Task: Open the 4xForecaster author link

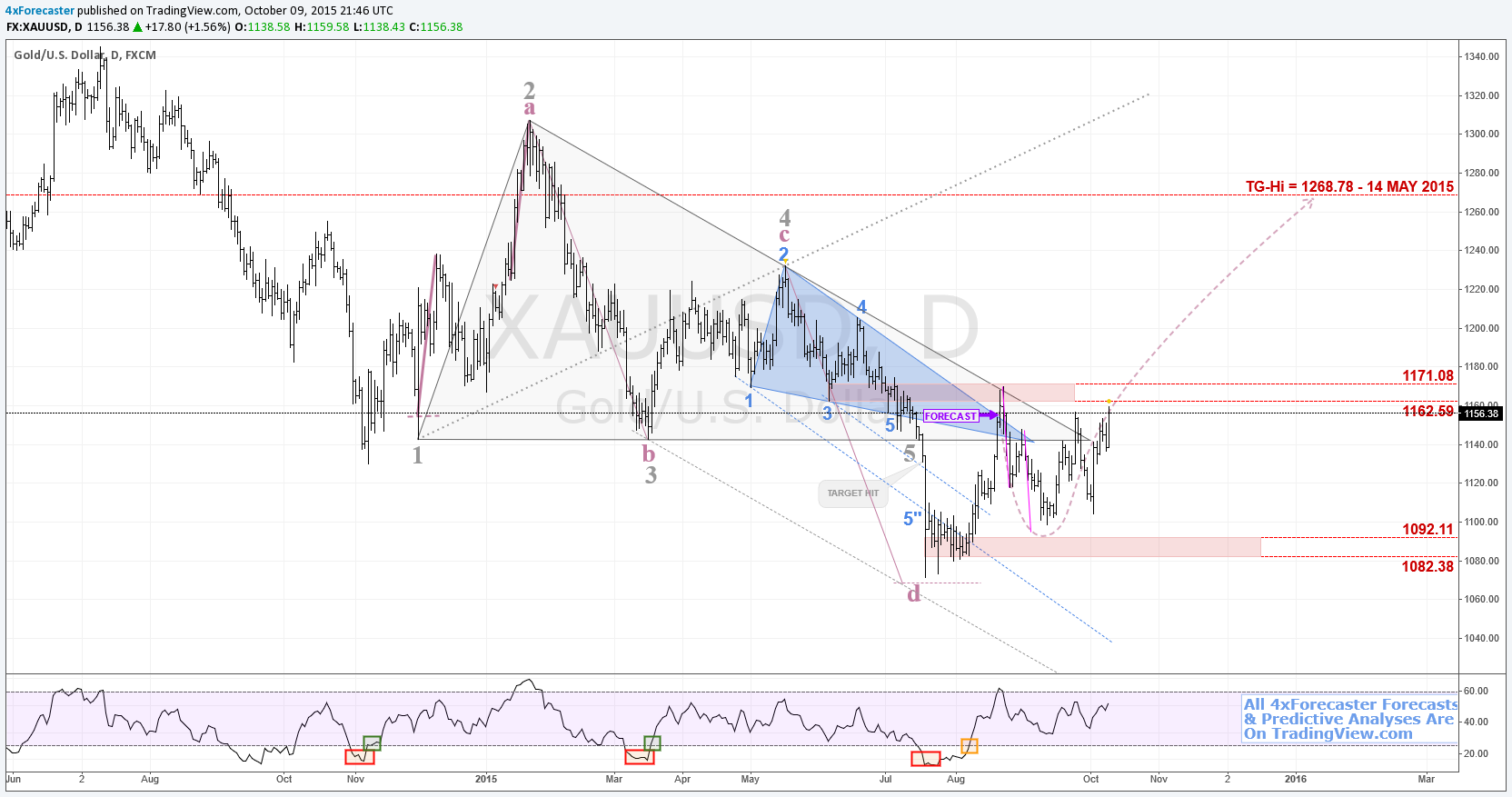Action: 40,11
